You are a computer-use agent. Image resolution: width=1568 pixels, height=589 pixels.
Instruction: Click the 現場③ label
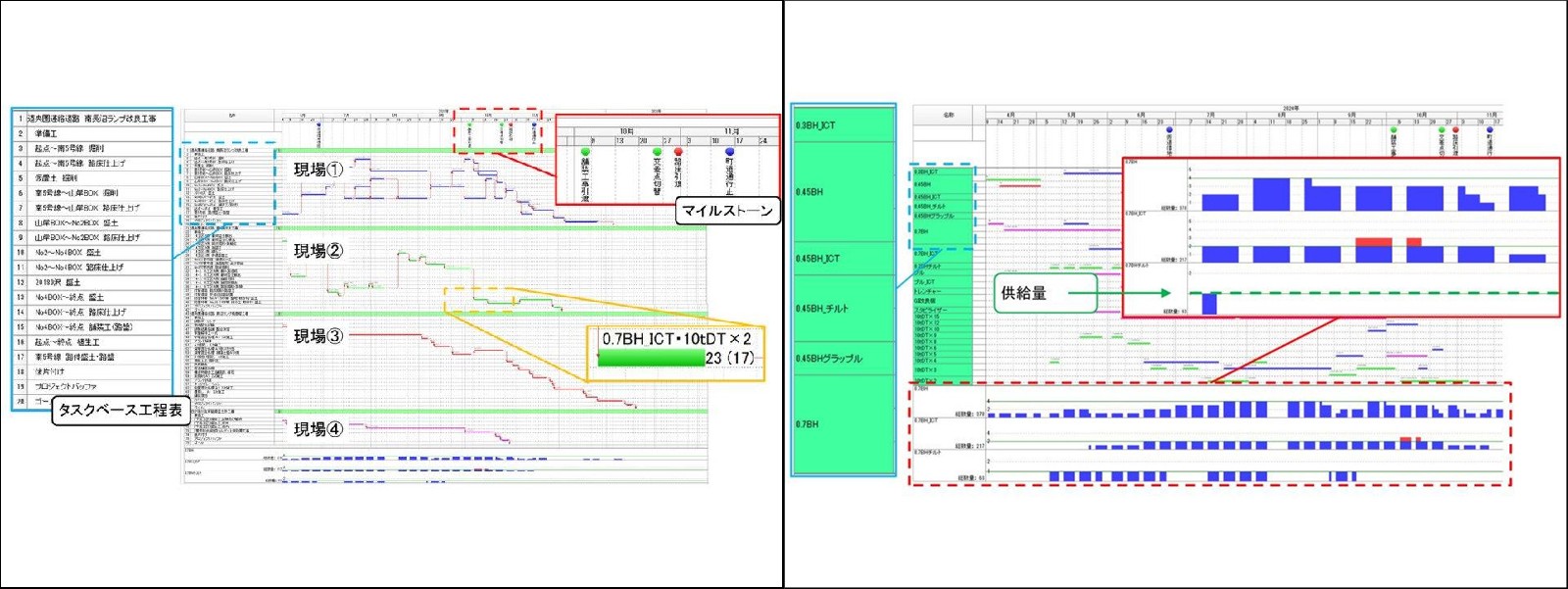click(318, 336)
